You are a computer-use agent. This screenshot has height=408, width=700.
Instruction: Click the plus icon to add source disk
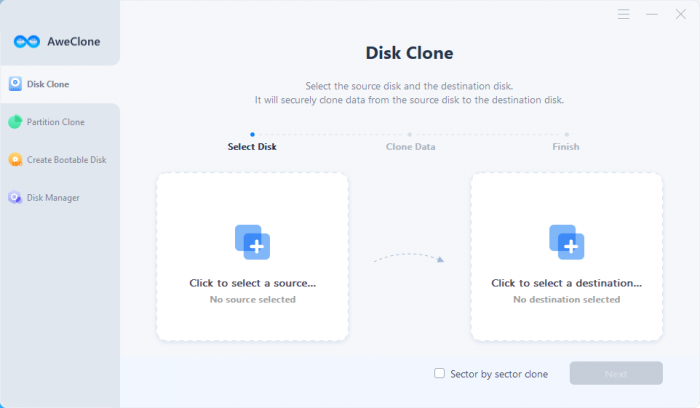(x=253, y=242)
